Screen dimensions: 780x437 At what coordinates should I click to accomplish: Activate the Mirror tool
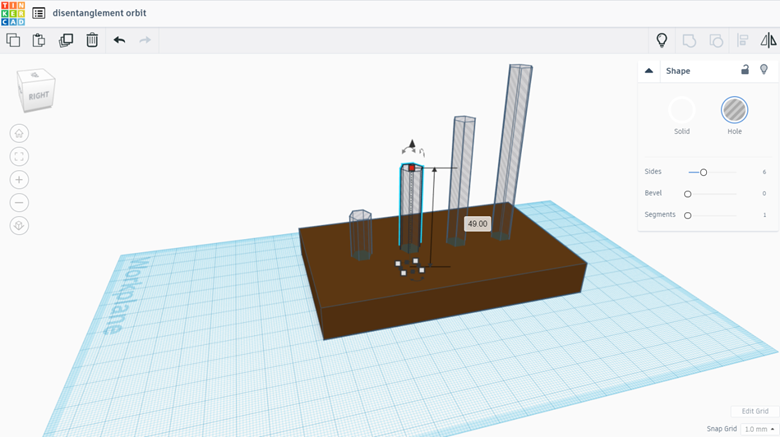(769, 40)
